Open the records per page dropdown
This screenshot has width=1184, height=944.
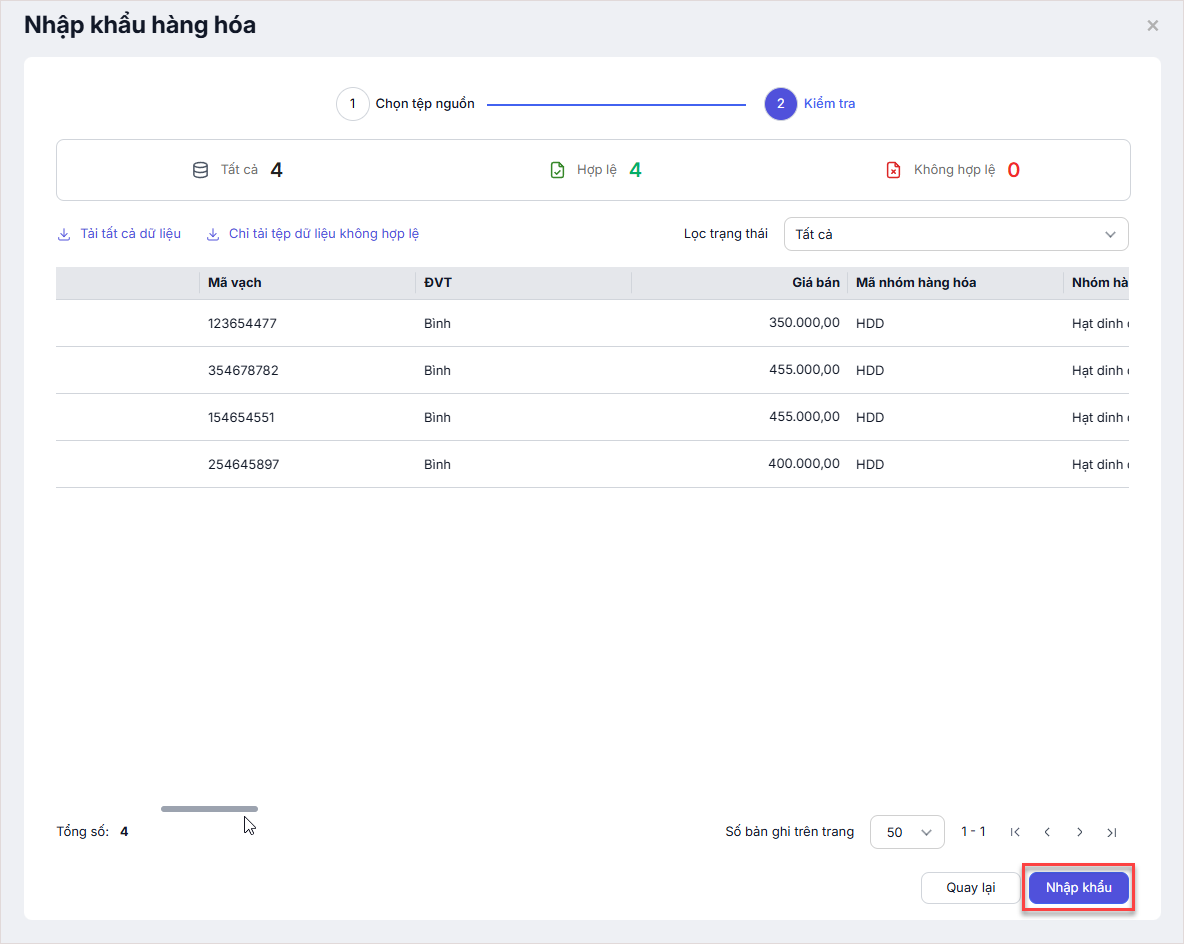point(907,832)
